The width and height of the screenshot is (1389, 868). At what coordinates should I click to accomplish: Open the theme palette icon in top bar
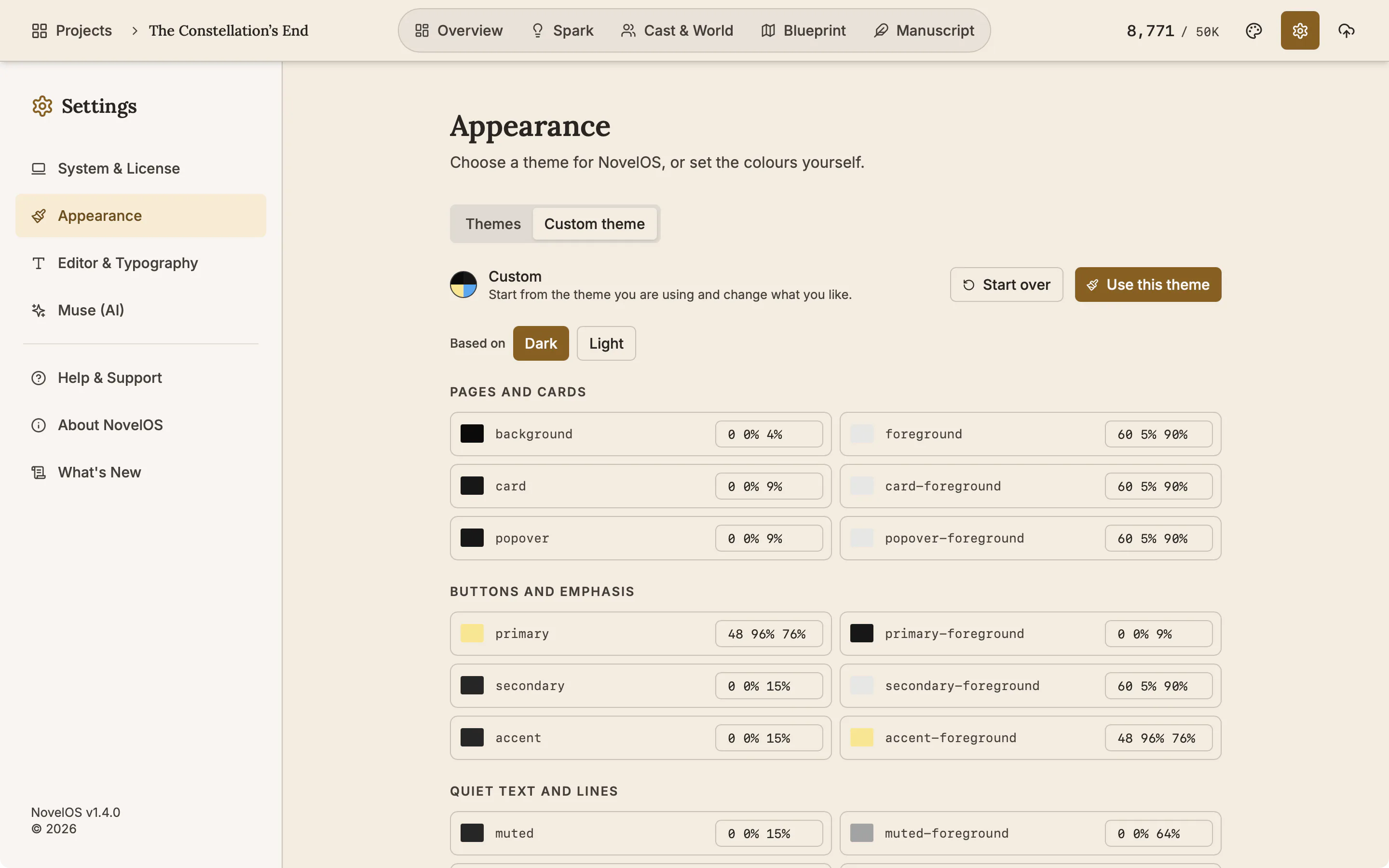pyautogui.click(x=1253, y=30)
